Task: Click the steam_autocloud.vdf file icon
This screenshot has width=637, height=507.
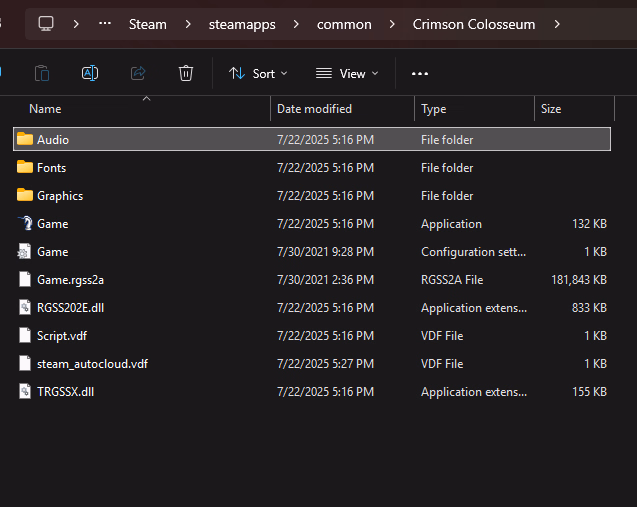Action: [25, 364]
